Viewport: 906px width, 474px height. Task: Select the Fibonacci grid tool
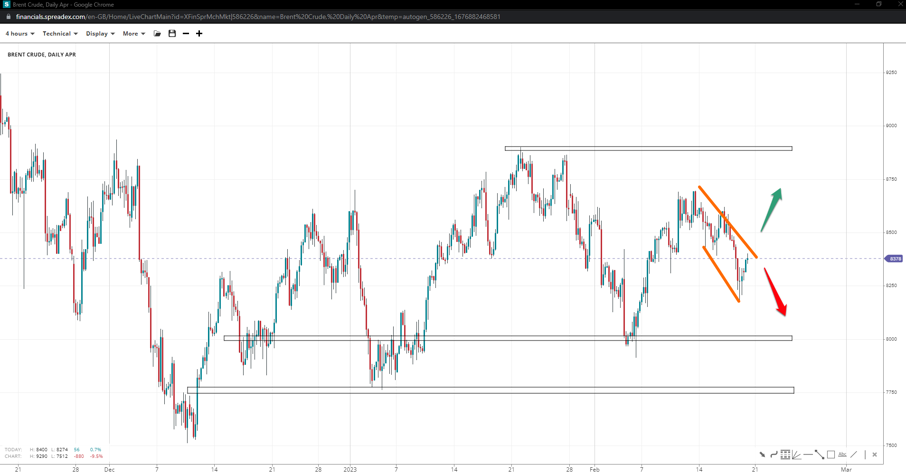click(785, 455)
